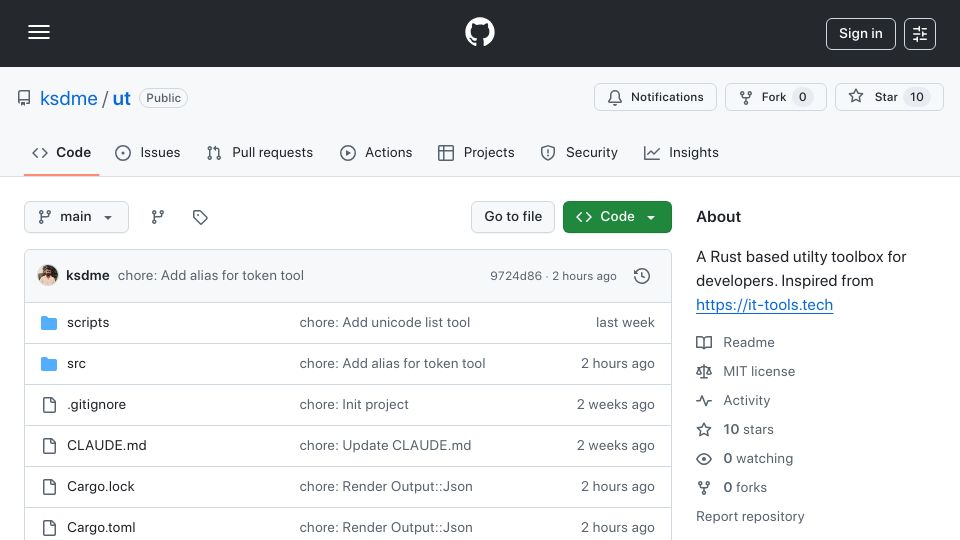Open the Projects tab

point(476,152)
